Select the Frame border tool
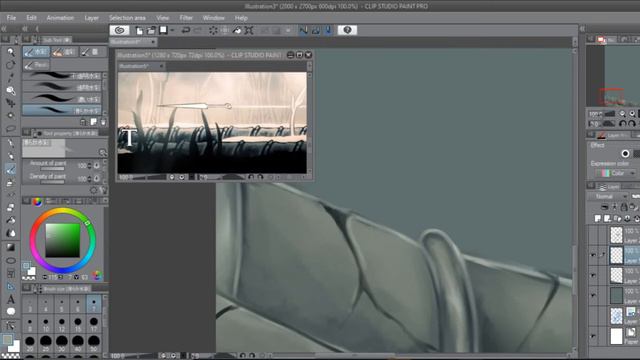Image resolution: width=640 pixels, height=360 pixels. tap(11, 273)
